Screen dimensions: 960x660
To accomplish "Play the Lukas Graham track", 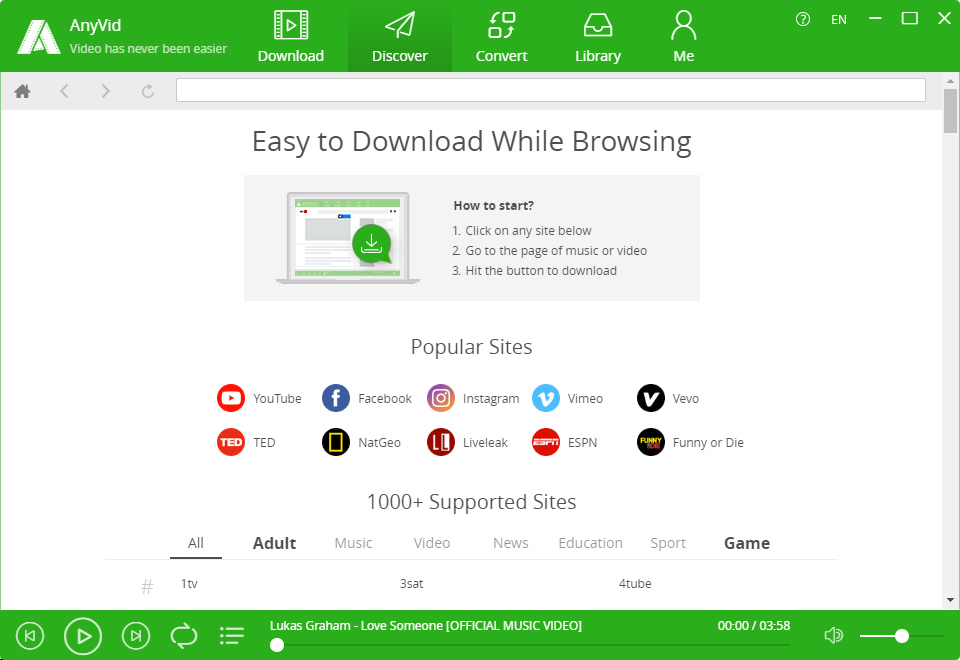I will pyautogui.click(x=83, y=636).
